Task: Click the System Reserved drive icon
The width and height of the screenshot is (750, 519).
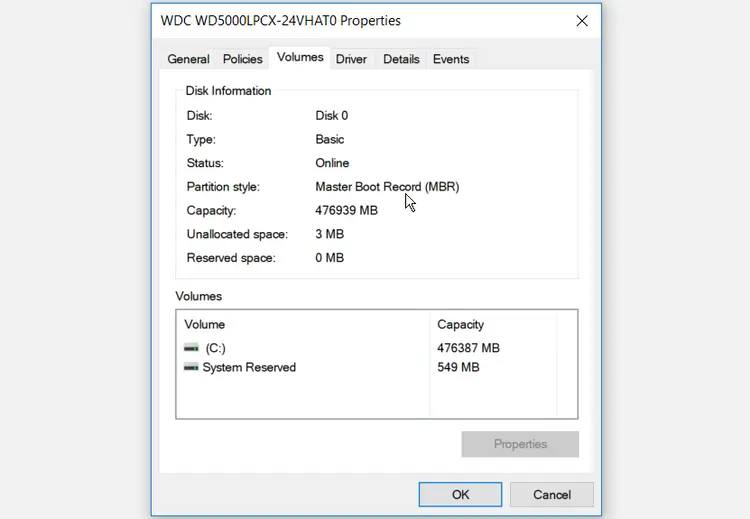Action: tap(192, 367)
